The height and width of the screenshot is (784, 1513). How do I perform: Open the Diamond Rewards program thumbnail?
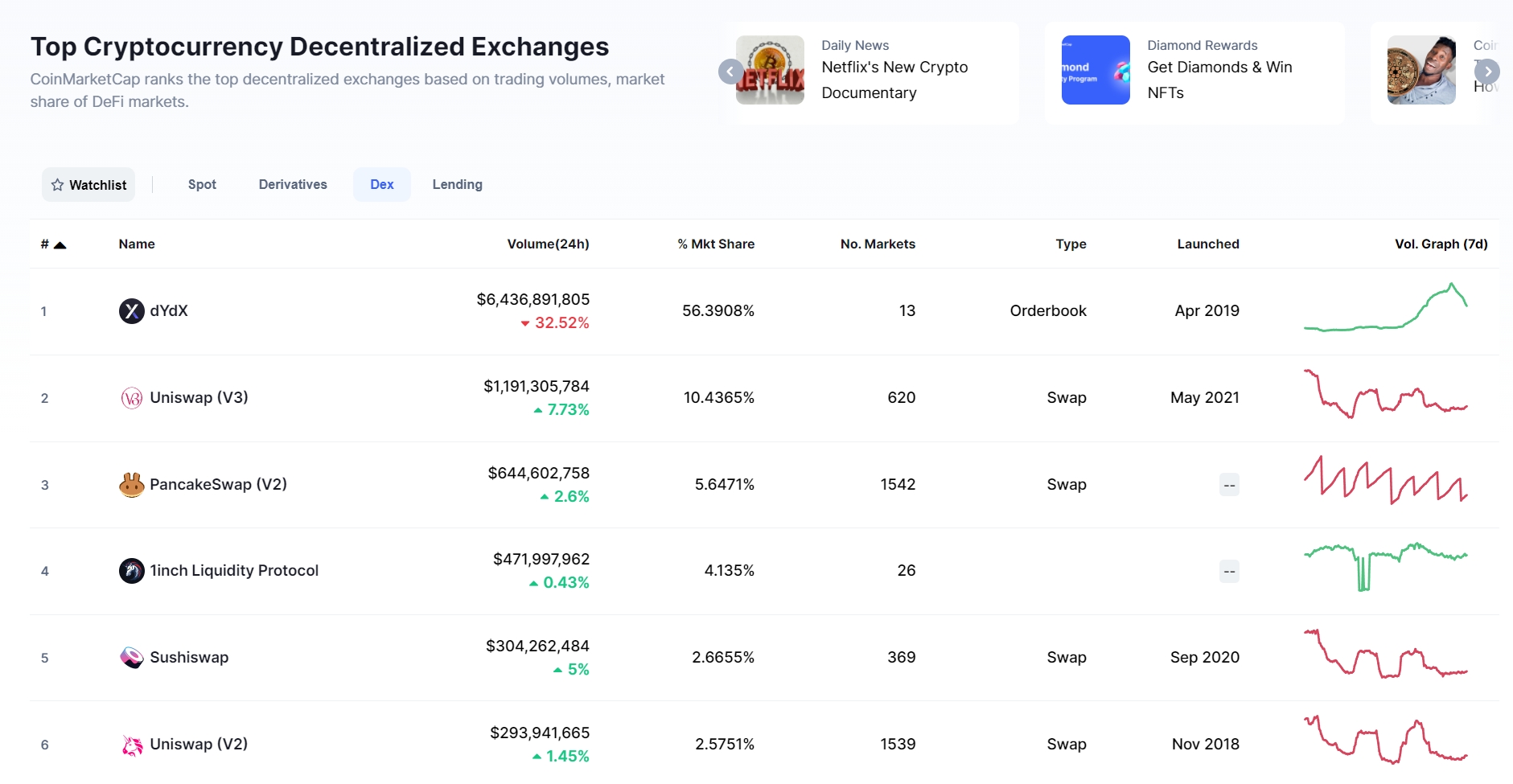tap(1096, 70)
